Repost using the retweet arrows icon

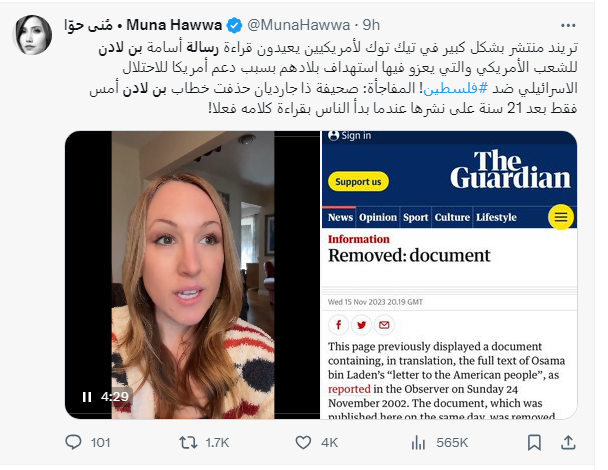coord(188,442)
